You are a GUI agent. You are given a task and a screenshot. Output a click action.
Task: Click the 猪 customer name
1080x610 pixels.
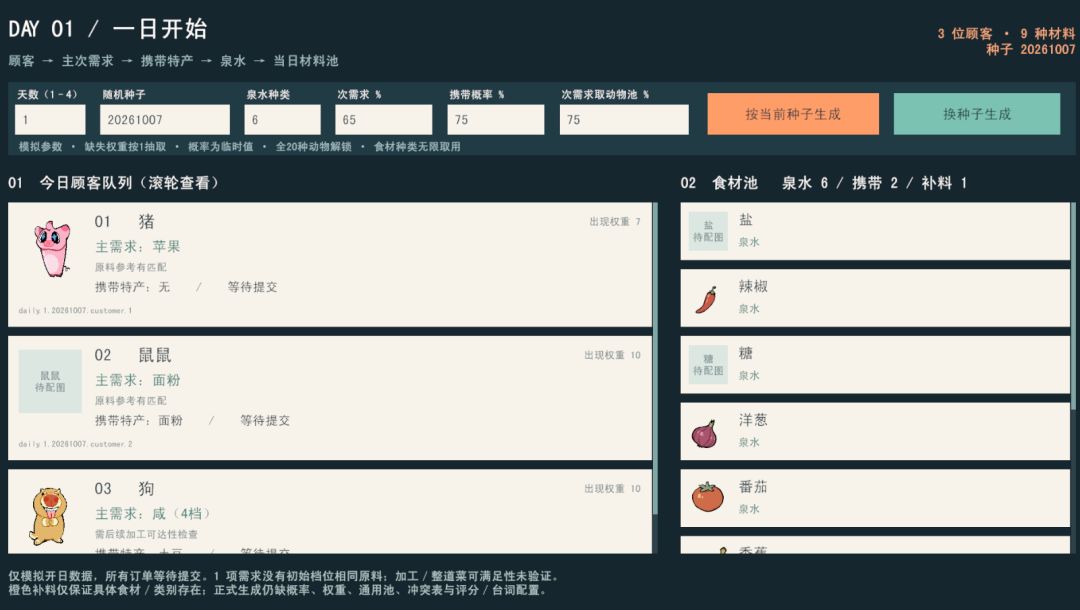(146, 222)
